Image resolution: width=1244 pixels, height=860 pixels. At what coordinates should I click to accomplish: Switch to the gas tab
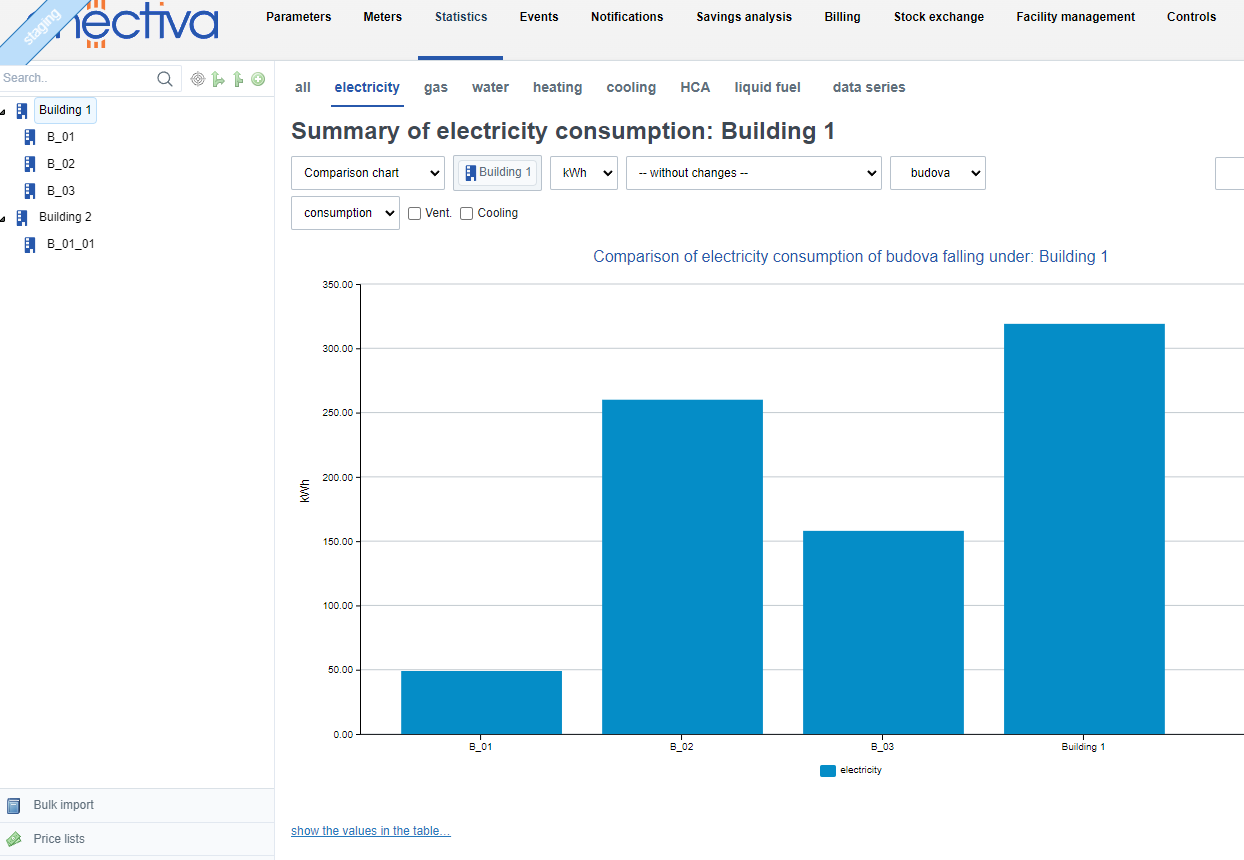[x=435, y=87]
